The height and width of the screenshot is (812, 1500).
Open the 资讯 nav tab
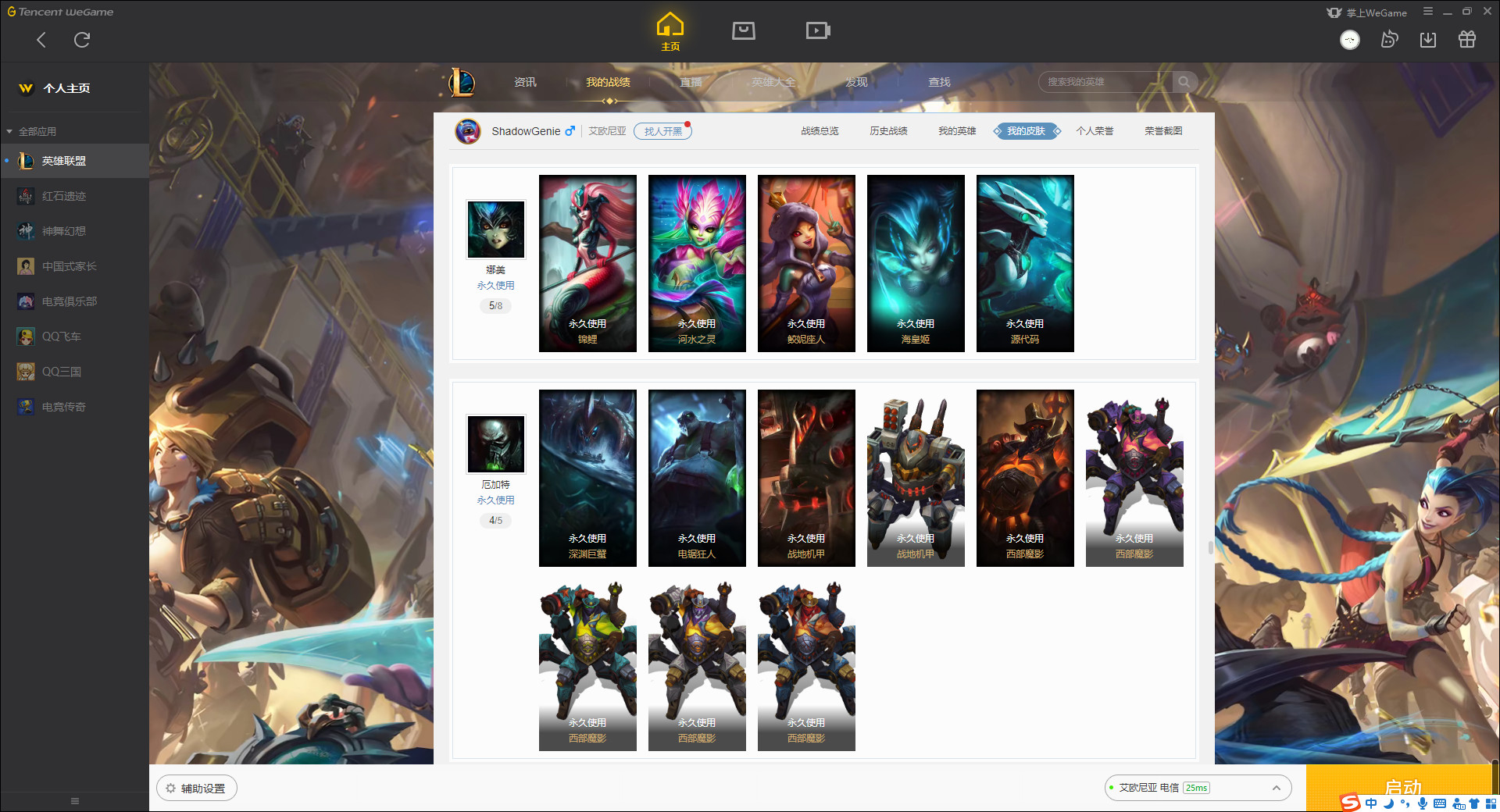click(525, 82)
